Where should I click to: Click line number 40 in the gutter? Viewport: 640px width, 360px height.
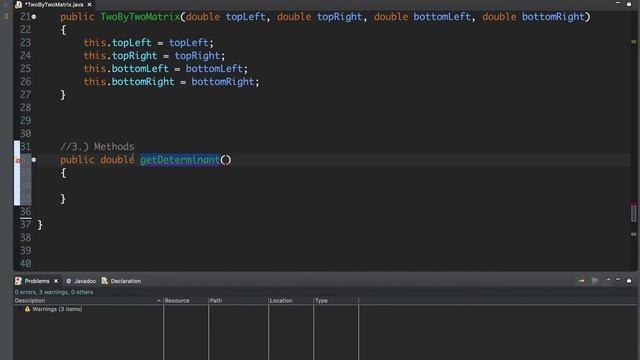point(25,263)
